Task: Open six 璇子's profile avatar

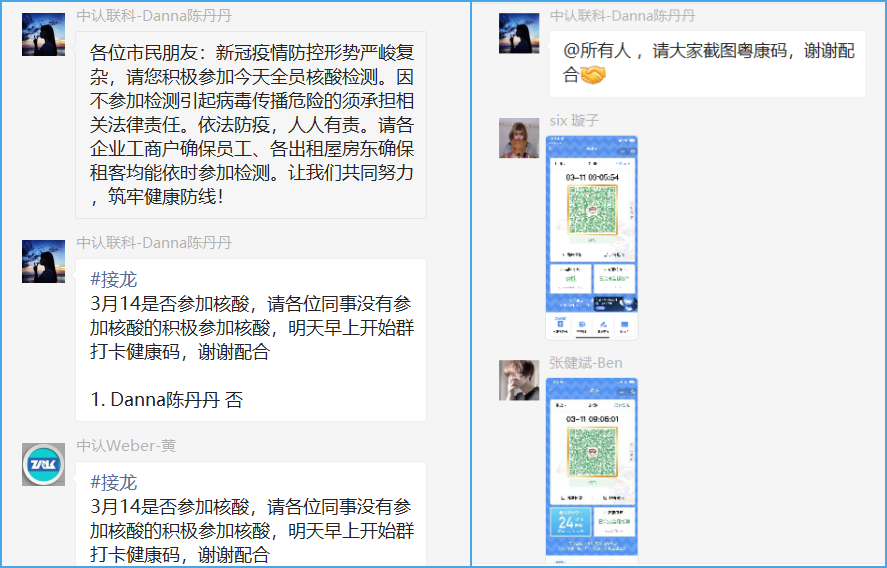Action: coord(519,137)
